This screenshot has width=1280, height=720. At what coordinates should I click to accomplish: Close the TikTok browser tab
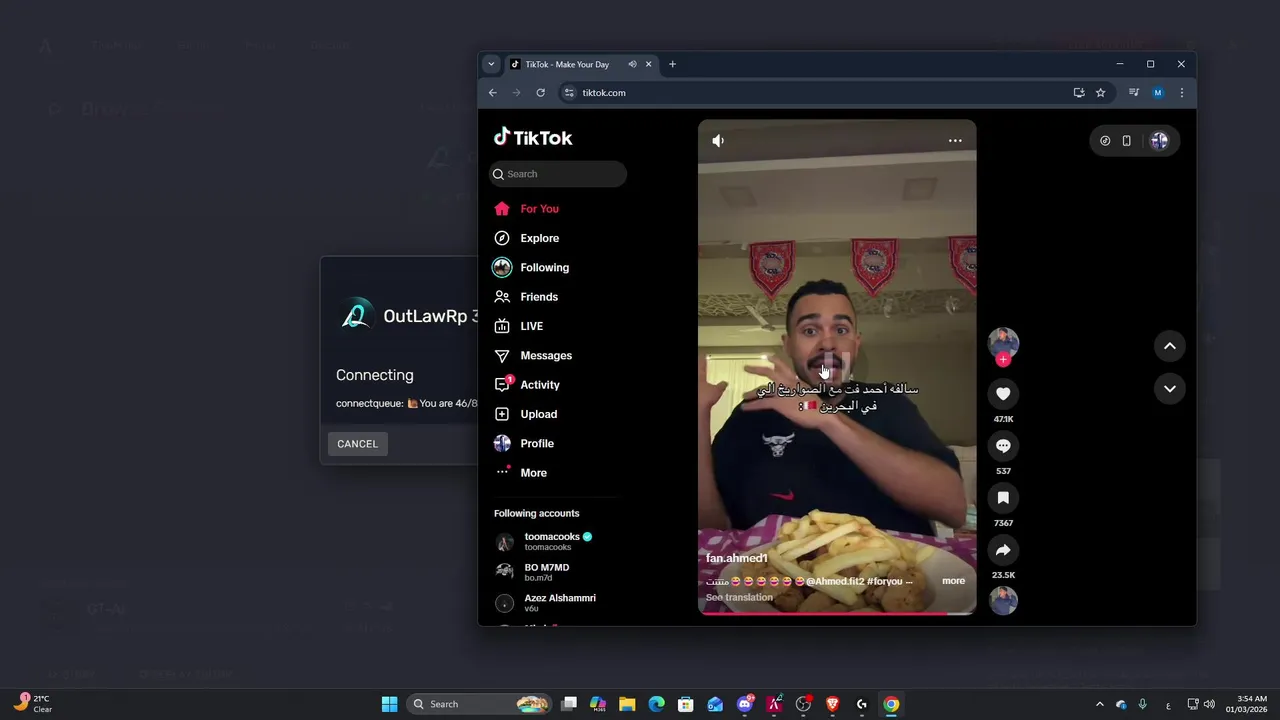(648, 64)
